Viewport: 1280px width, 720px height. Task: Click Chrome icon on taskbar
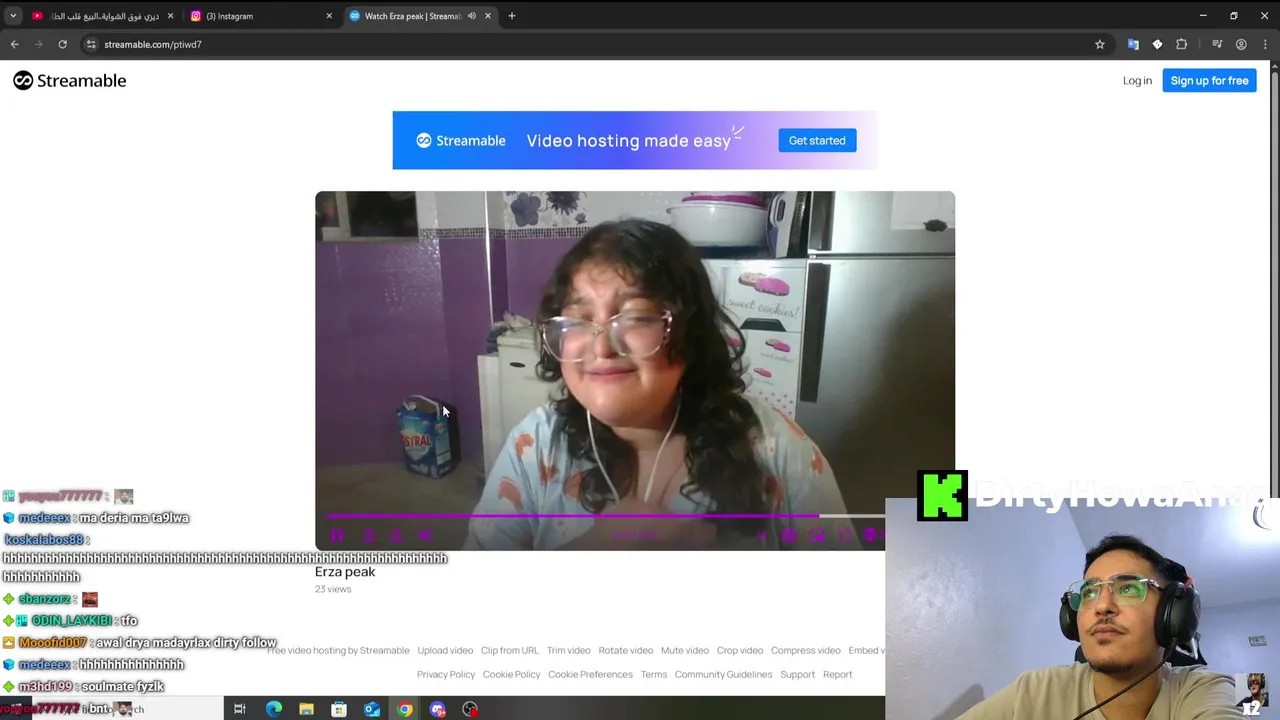pyautogui.click(x=405, y=709)
